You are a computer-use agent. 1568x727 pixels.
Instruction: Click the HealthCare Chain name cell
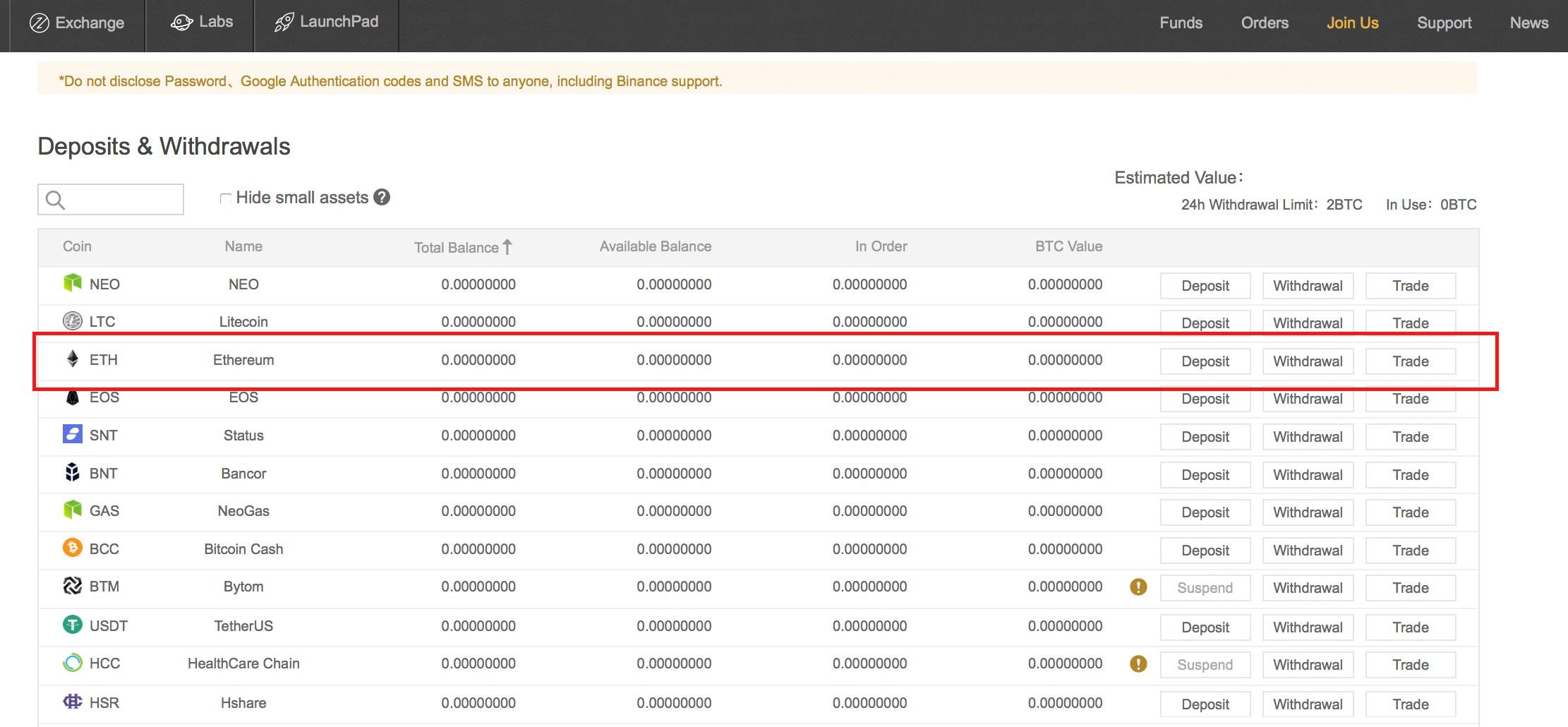point(243,663)
